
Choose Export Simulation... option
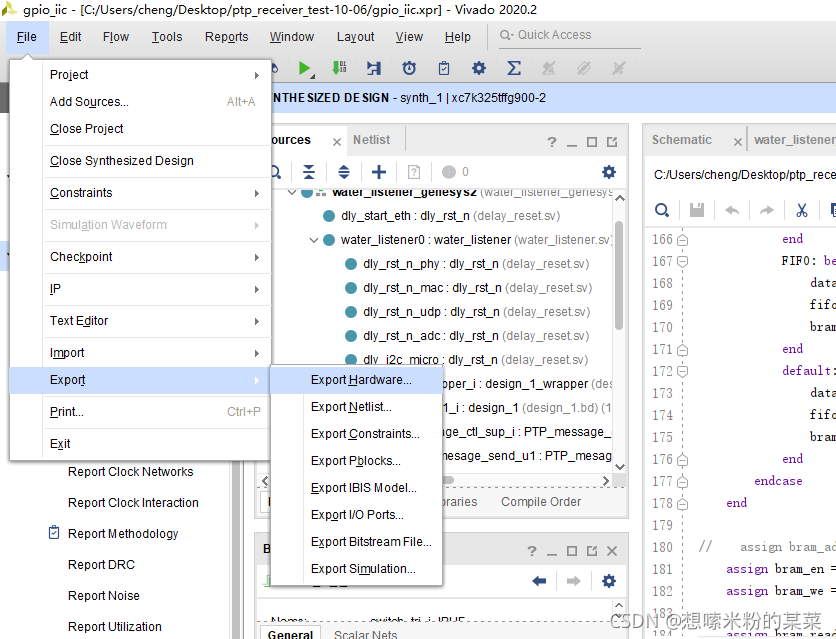pos(356,569)
